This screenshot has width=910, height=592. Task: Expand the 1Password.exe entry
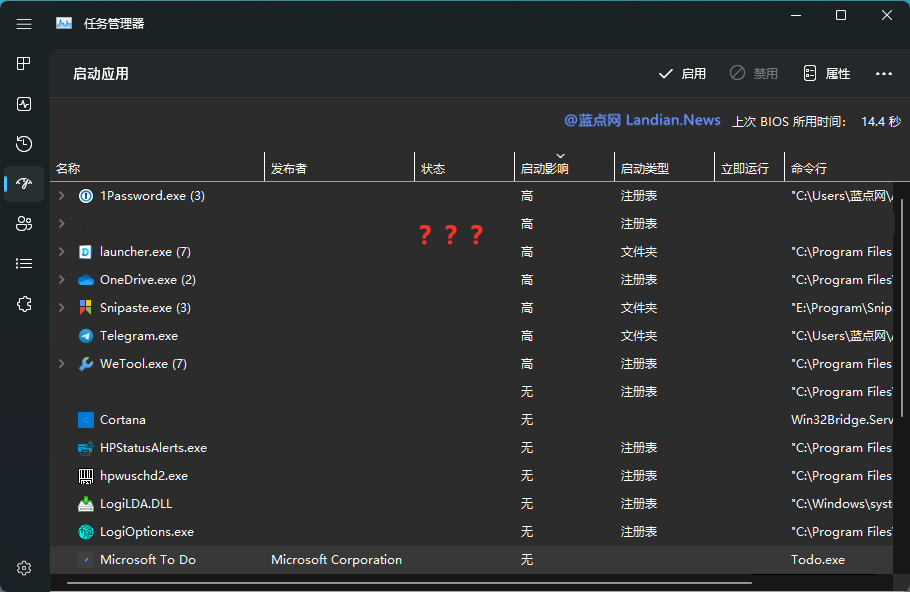(x=62, y=195)
